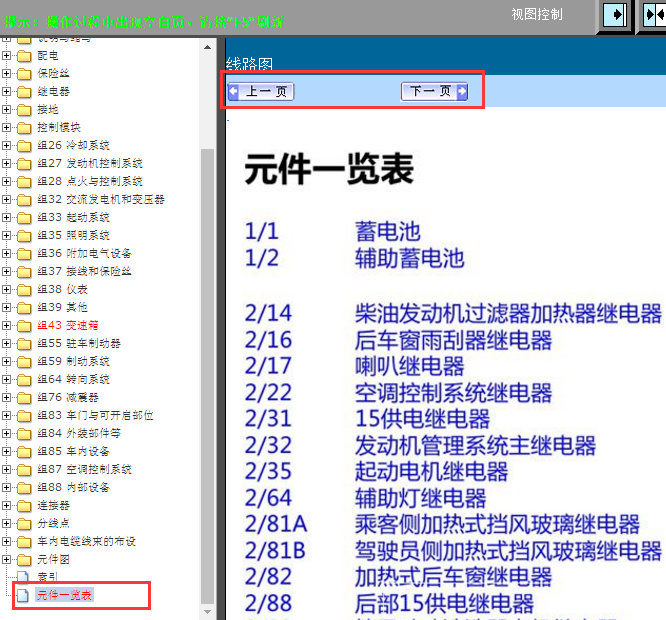Click folder icon of 车内电缆线束的布设

pos(24,542)
